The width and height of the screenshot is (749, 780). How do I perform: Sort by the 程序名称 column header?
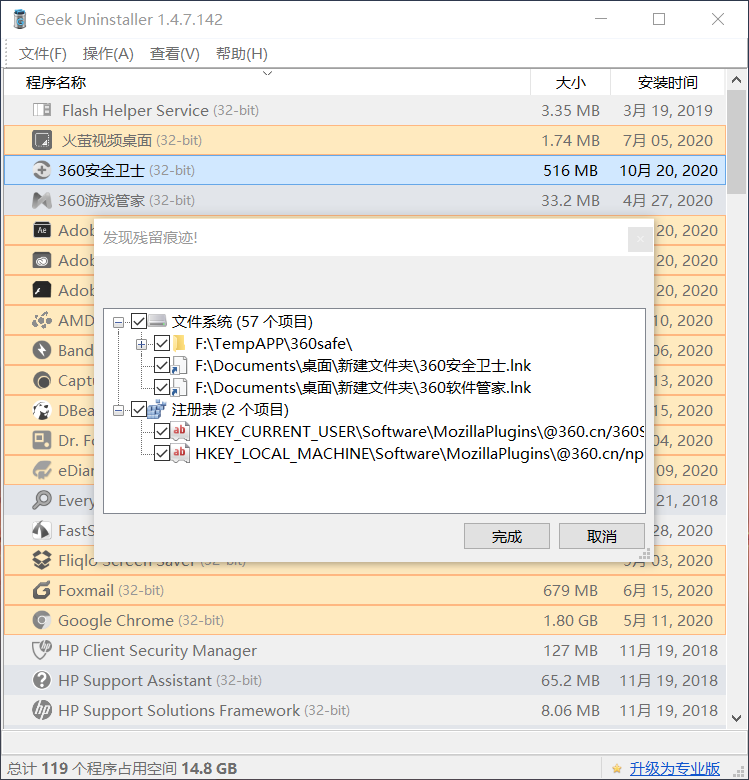[267, 82]
